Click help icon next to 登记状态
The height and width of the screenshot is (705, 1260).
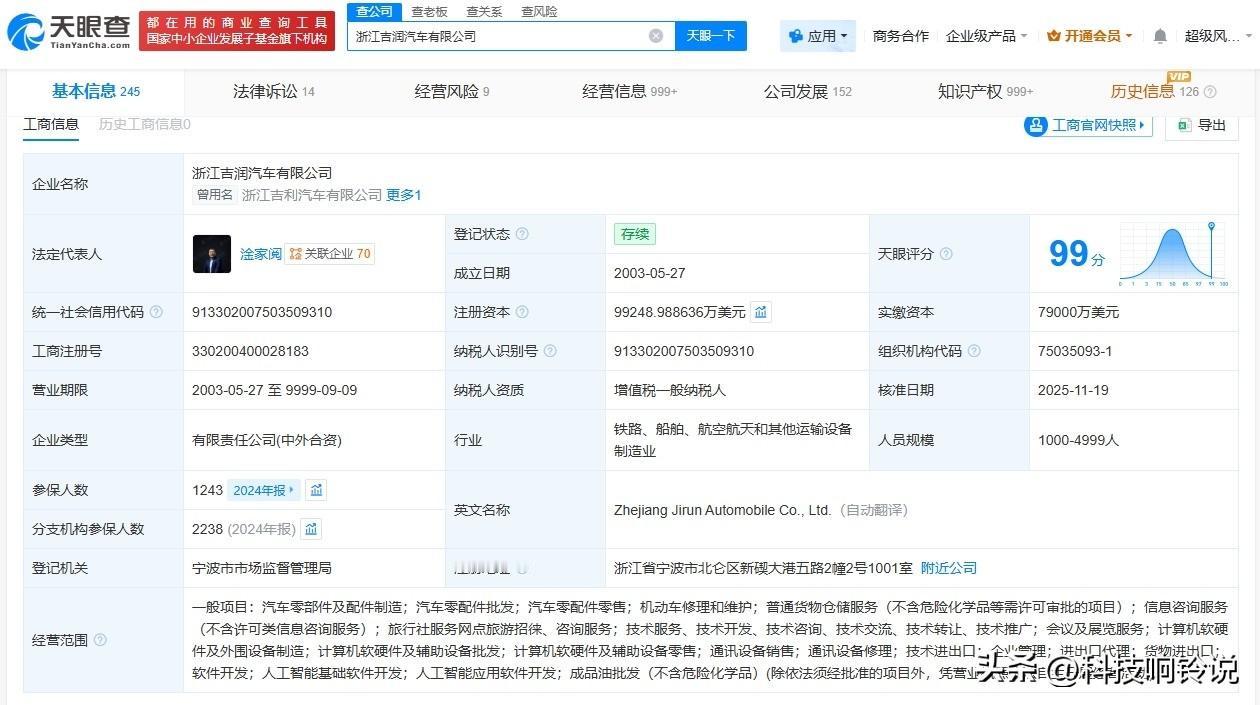[x=522, y=234]
